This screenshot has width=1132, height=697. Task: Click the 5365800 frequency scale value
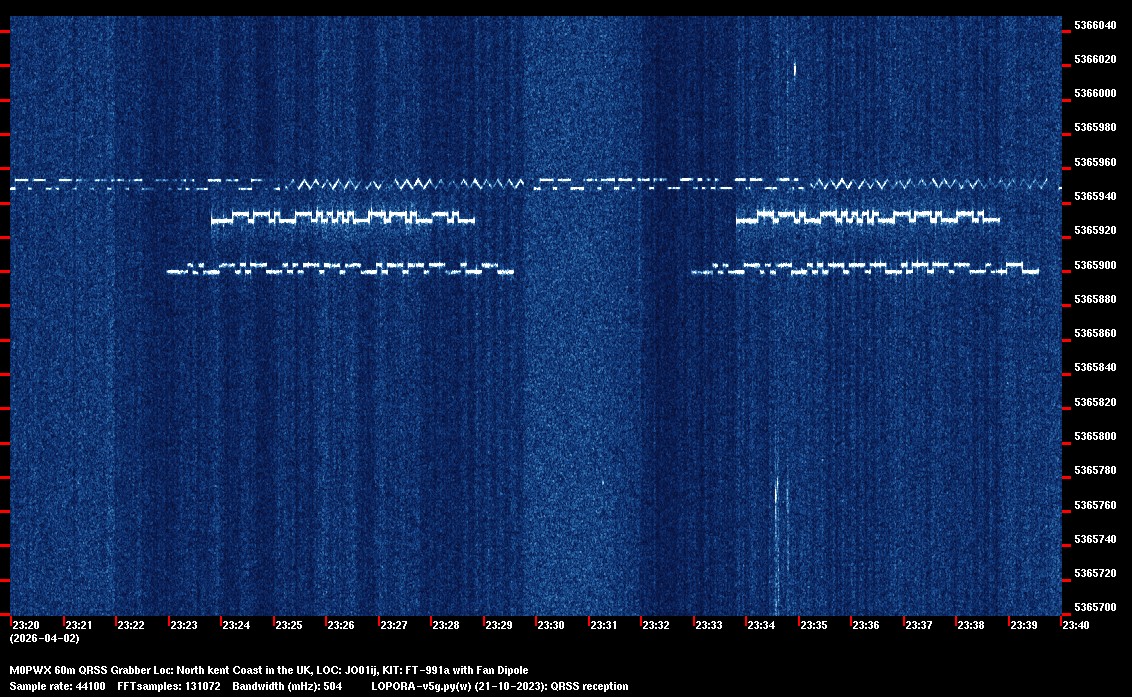(1095, 436)
